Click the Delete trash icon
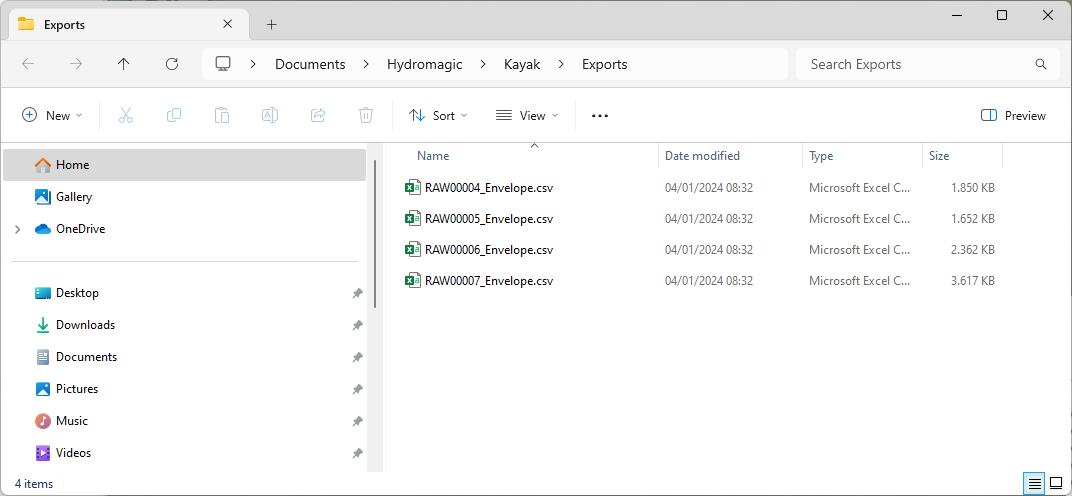This screenshot has height=496, width=1072. click(x=366, y=116)
